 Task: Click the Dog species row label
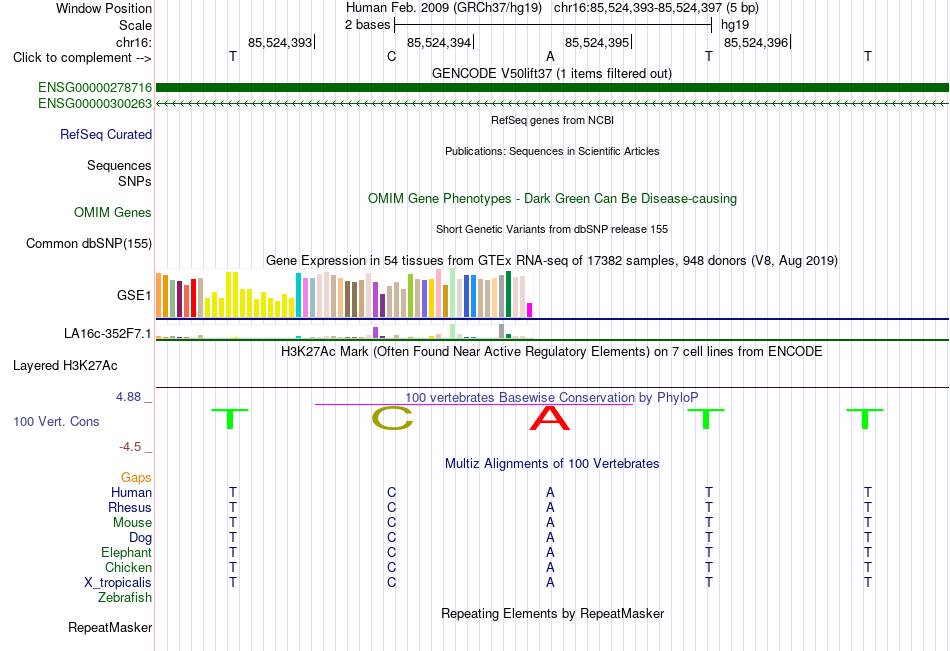tap(140, 538)
